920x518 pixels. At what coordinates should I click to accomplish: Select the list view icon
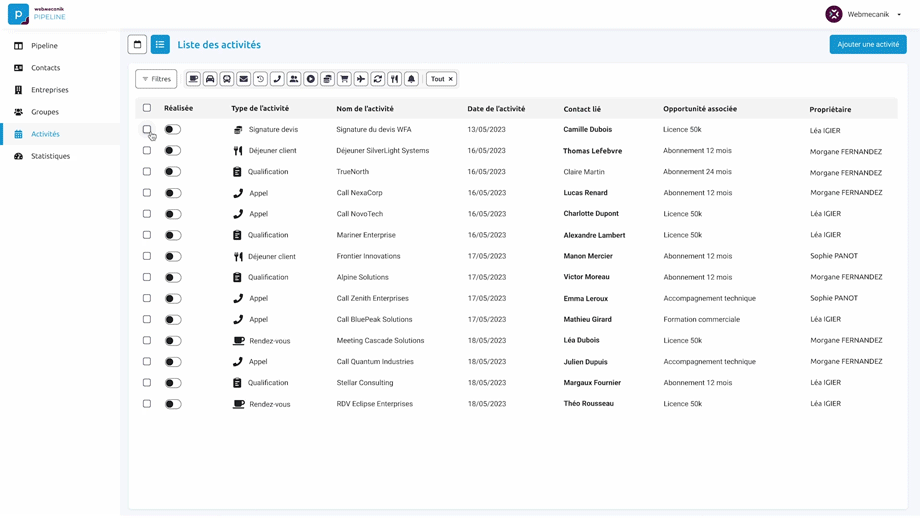coord(160,44)
